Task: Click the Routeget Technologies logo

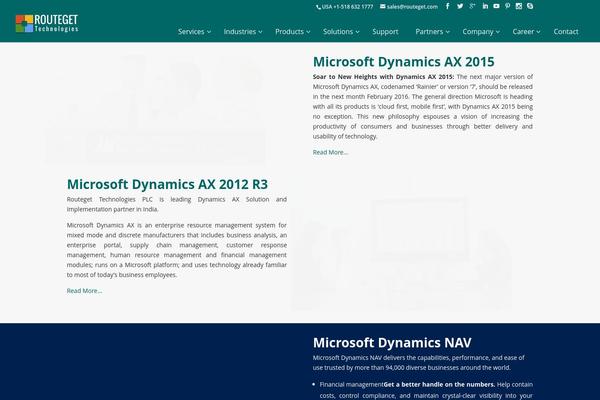Action: click(47, 23)
